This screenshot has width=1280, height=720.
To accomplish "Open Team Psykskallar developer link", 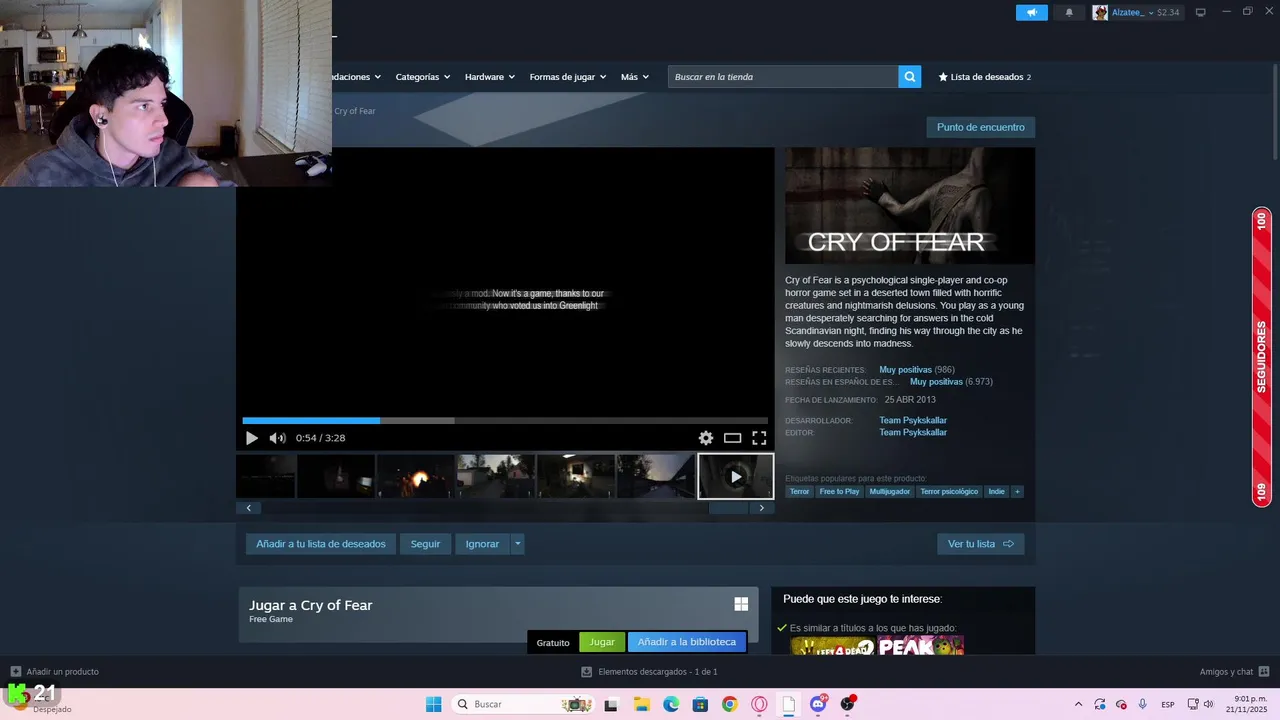I will pyautogui.click(x=913, y=421).
